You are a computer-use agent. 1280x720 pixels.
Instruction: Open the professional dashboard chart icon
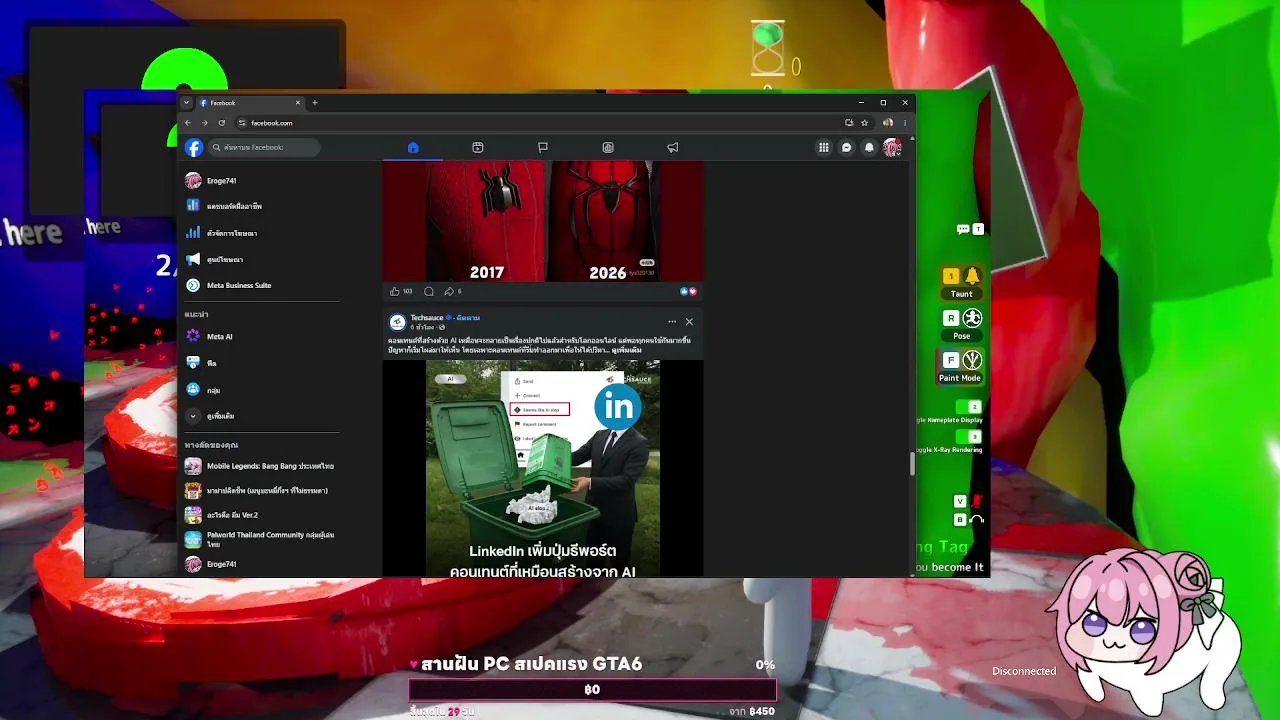[x=193, y=206]
